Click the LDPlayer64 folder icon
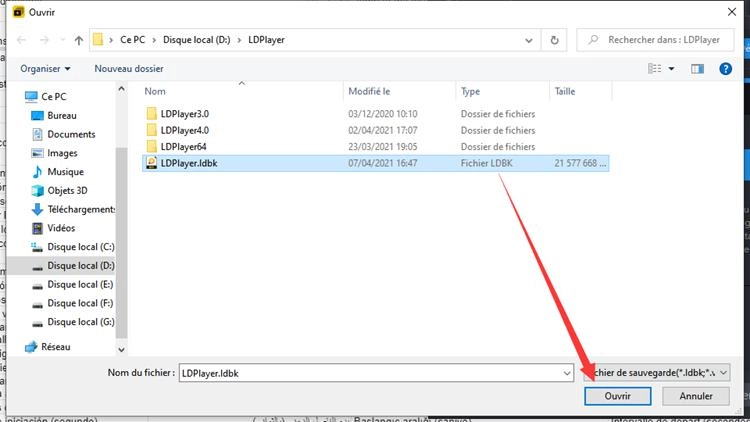The width and height of the screenshot is (750, 422). click(152, 146)
